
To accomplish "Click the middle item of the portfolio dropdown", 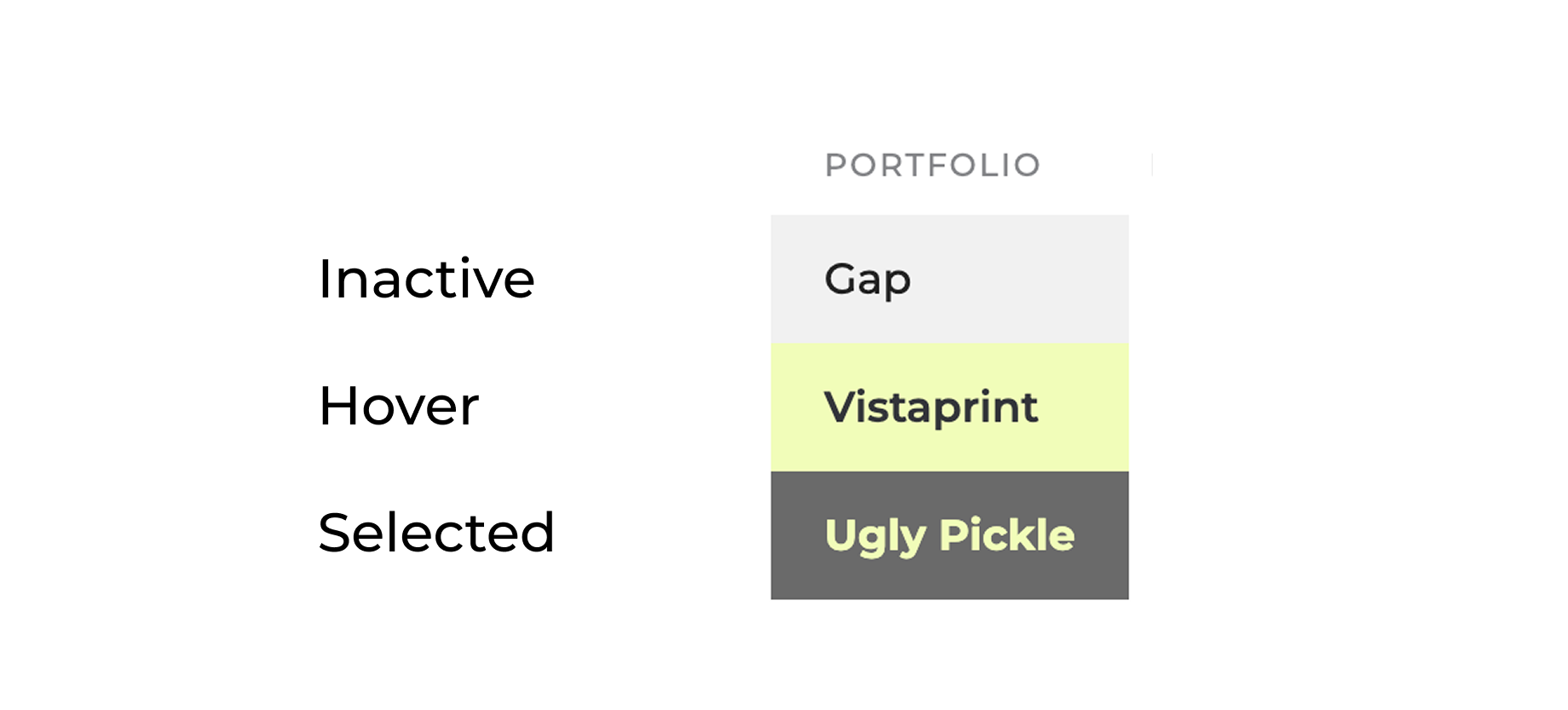I will [948, 407].
